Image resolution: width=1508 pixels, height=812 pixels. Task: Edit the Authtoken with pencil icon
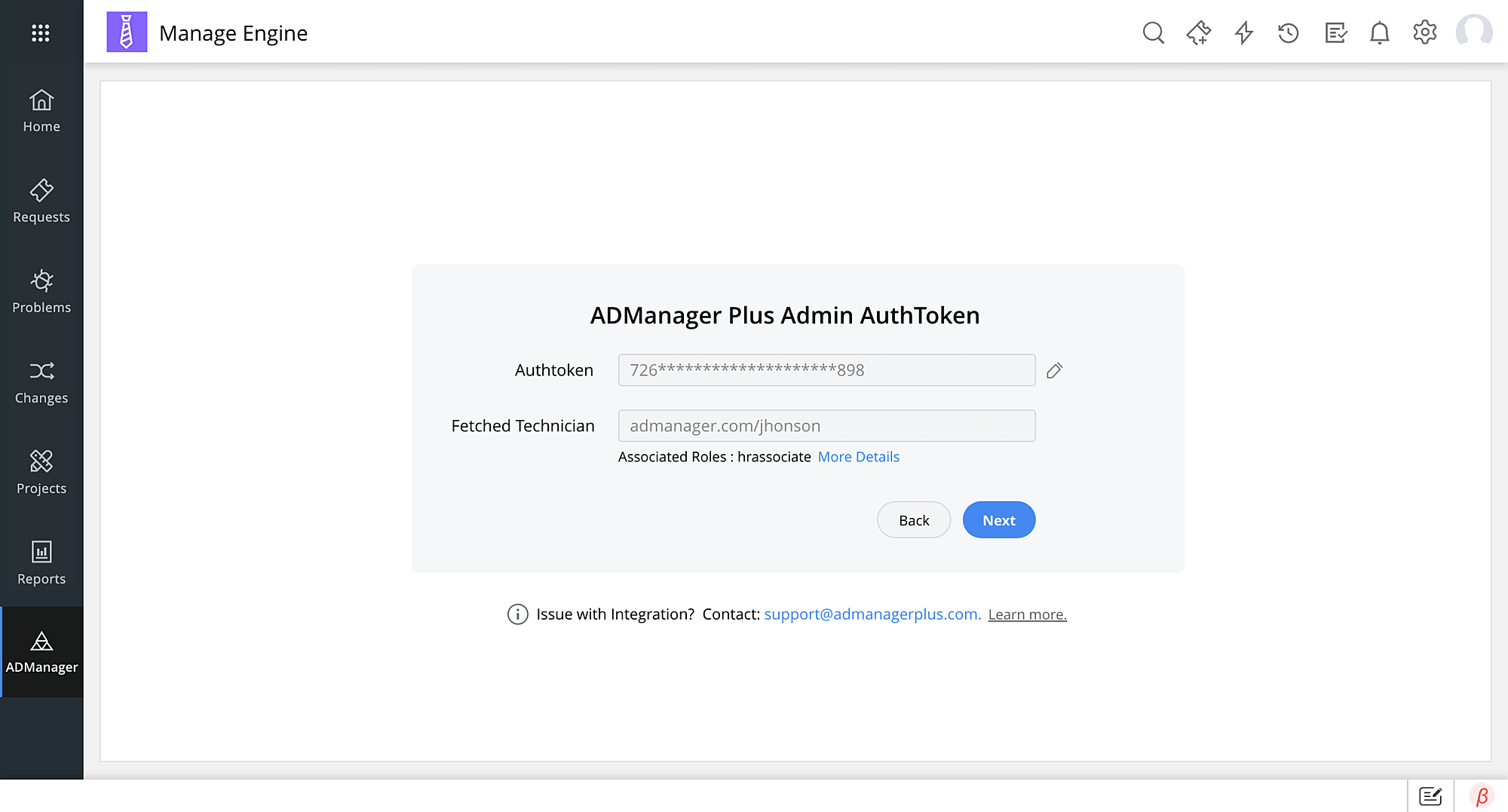pos(1054,370)
